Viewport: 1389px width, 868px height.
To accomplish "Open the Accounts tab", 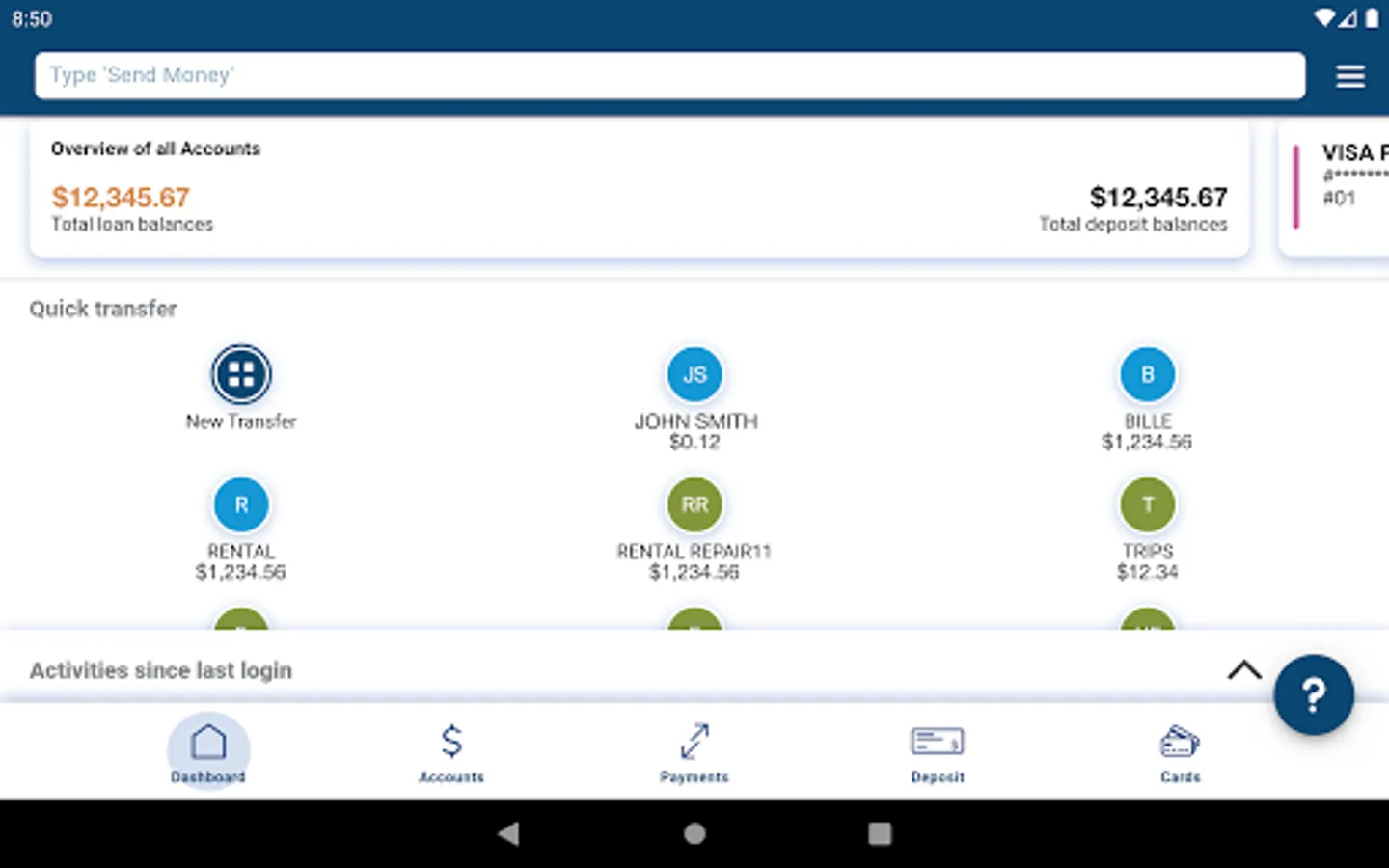I will click(451, 752).
